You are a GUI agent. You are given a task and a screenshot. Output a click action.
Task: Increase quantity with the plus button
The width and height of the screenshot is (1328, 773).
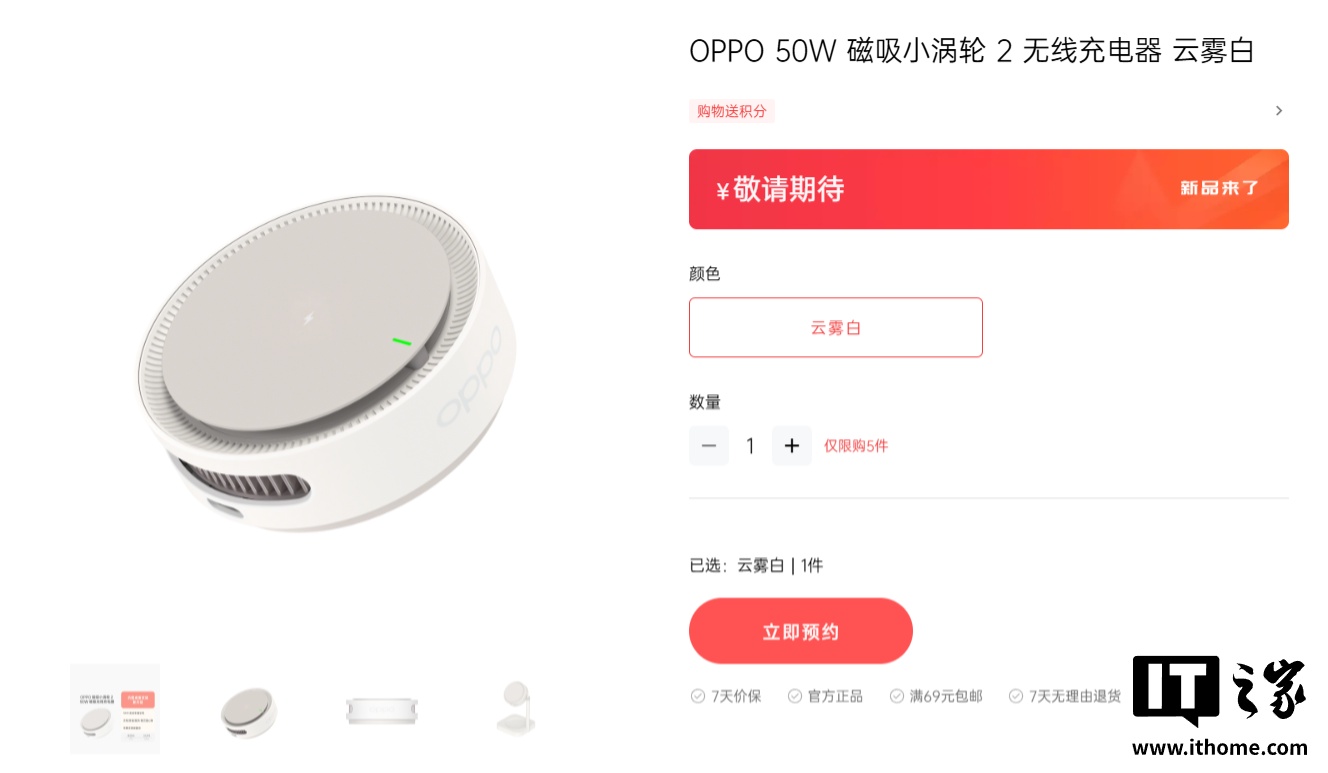791,446
